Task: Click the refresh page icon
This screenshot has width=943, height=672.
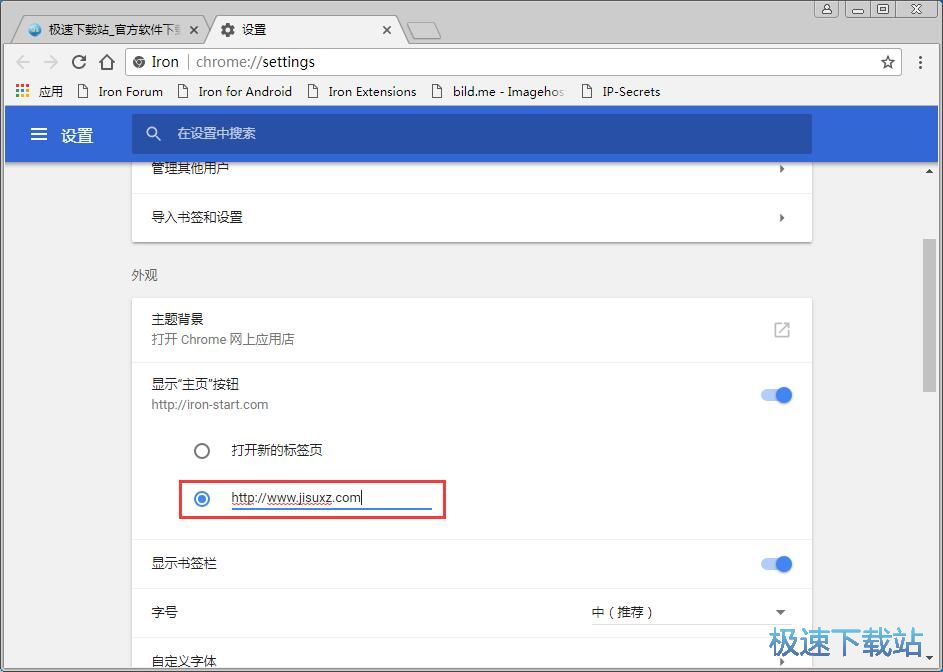Action: [79, 61]
